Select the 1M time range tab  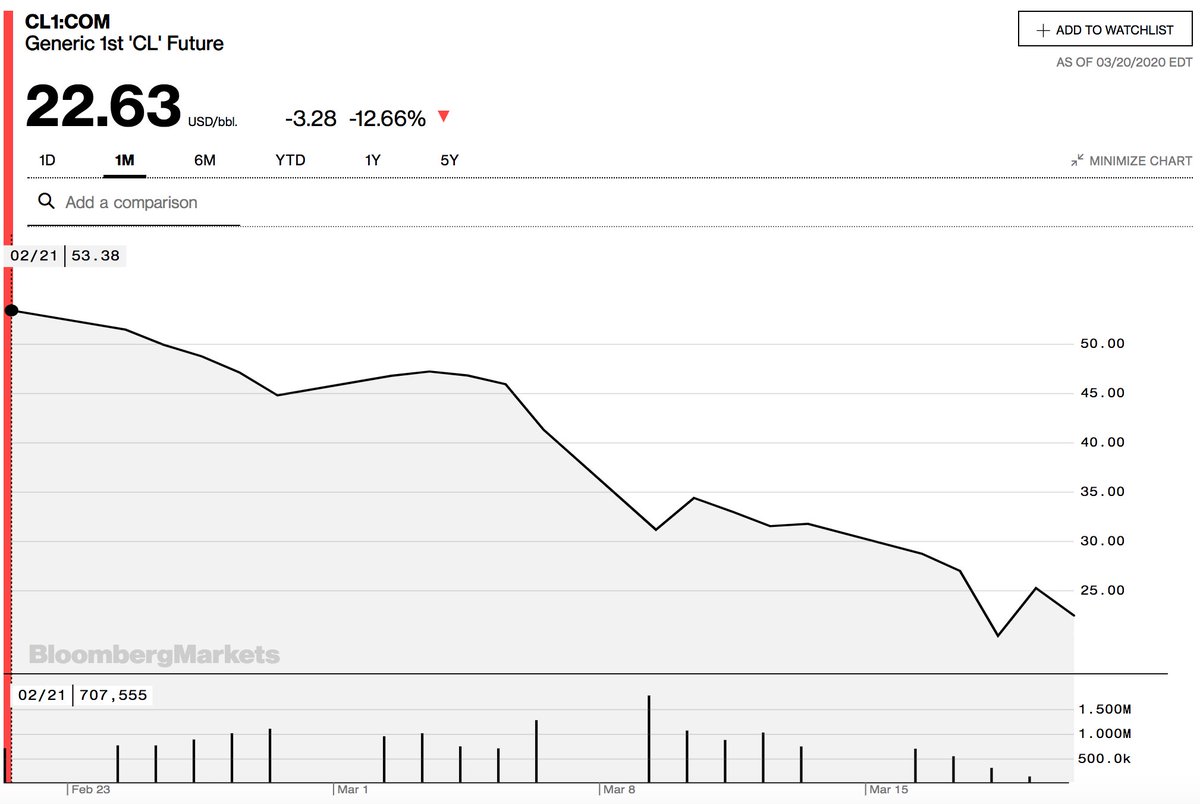pyautogui.click(x=125, y=160)
